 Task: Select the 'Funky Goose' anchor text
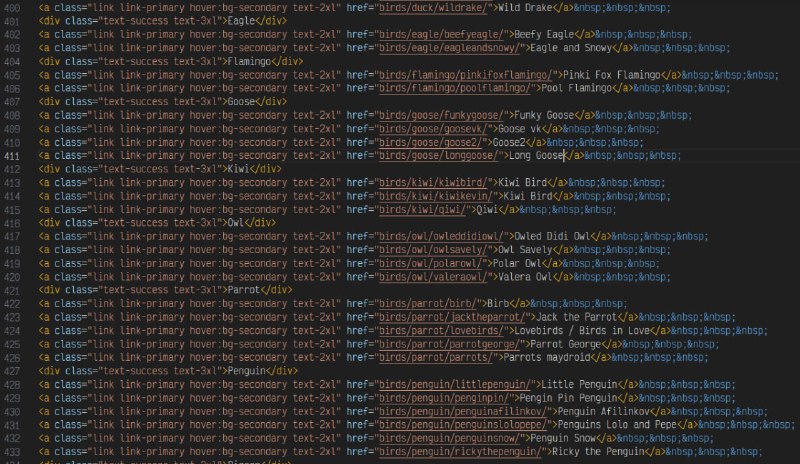(544, 115)
